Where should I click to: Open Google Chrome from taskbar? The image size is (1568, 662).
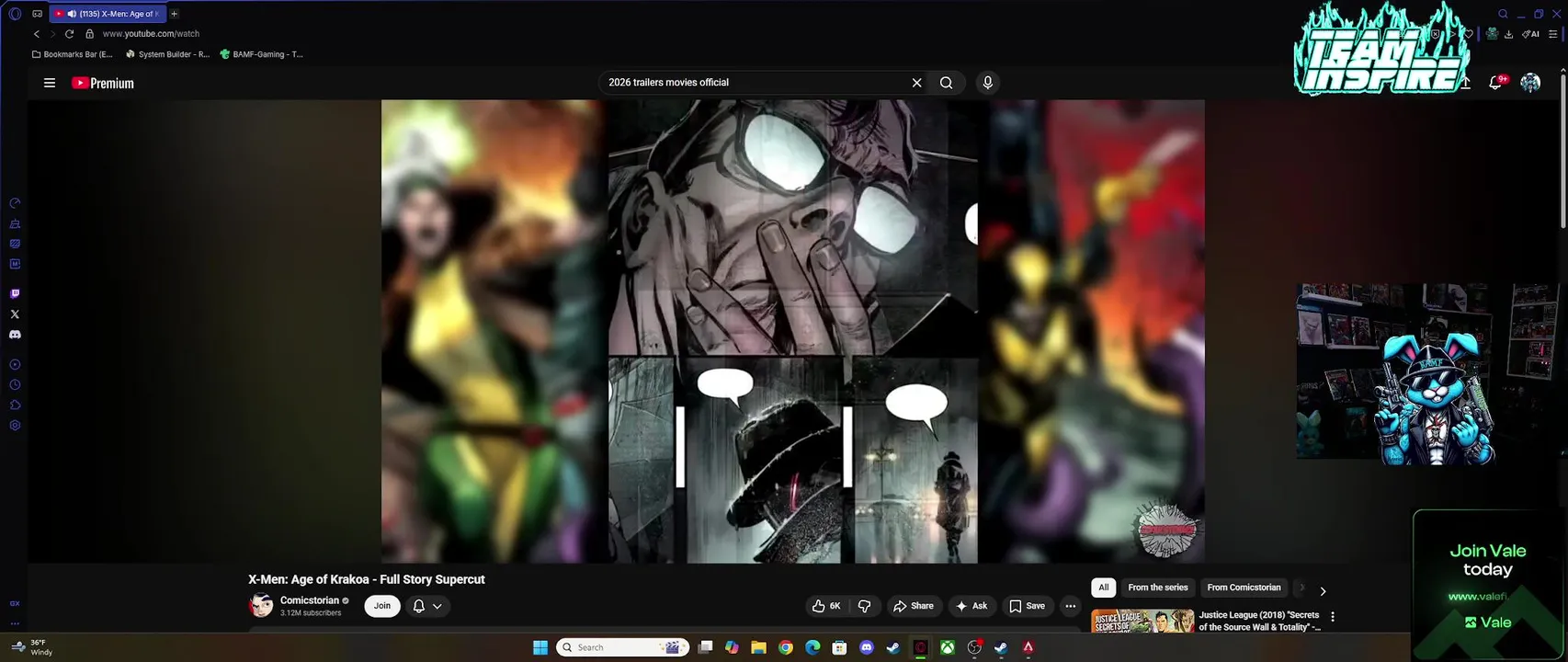[x=785, y=647]
